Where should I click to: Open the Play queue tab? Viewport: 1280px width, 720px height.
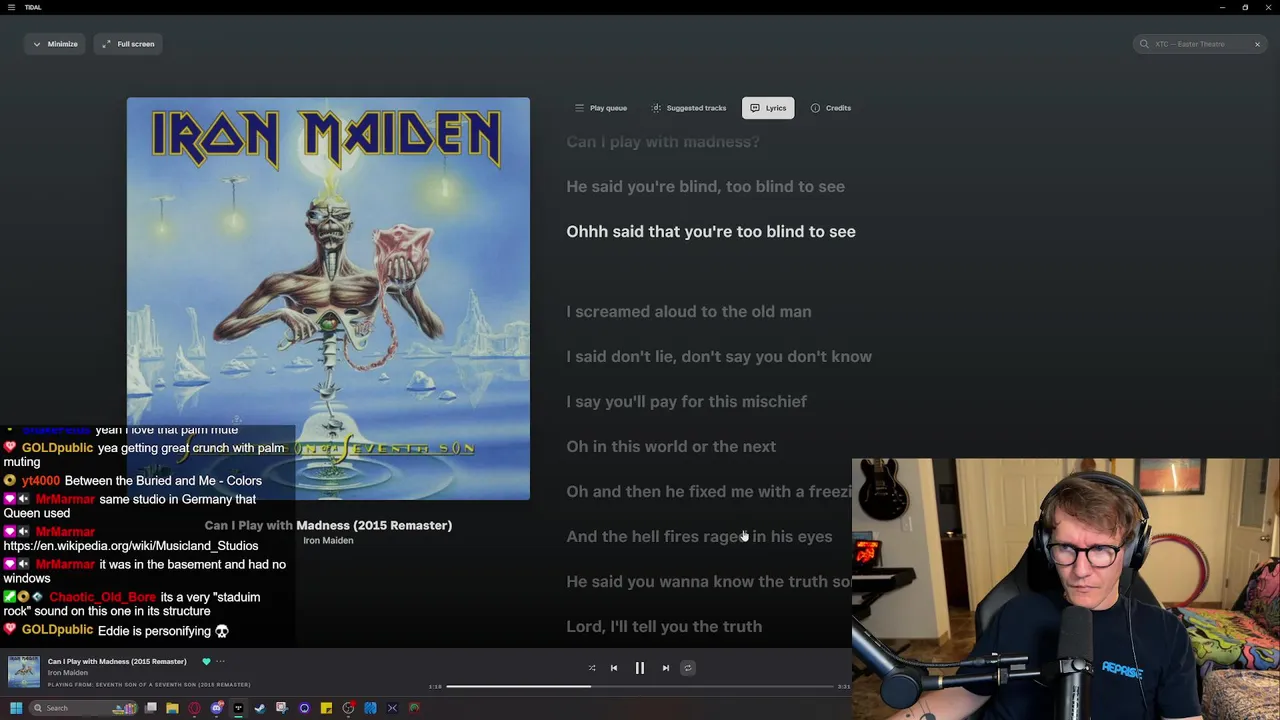tap(601, 108)
